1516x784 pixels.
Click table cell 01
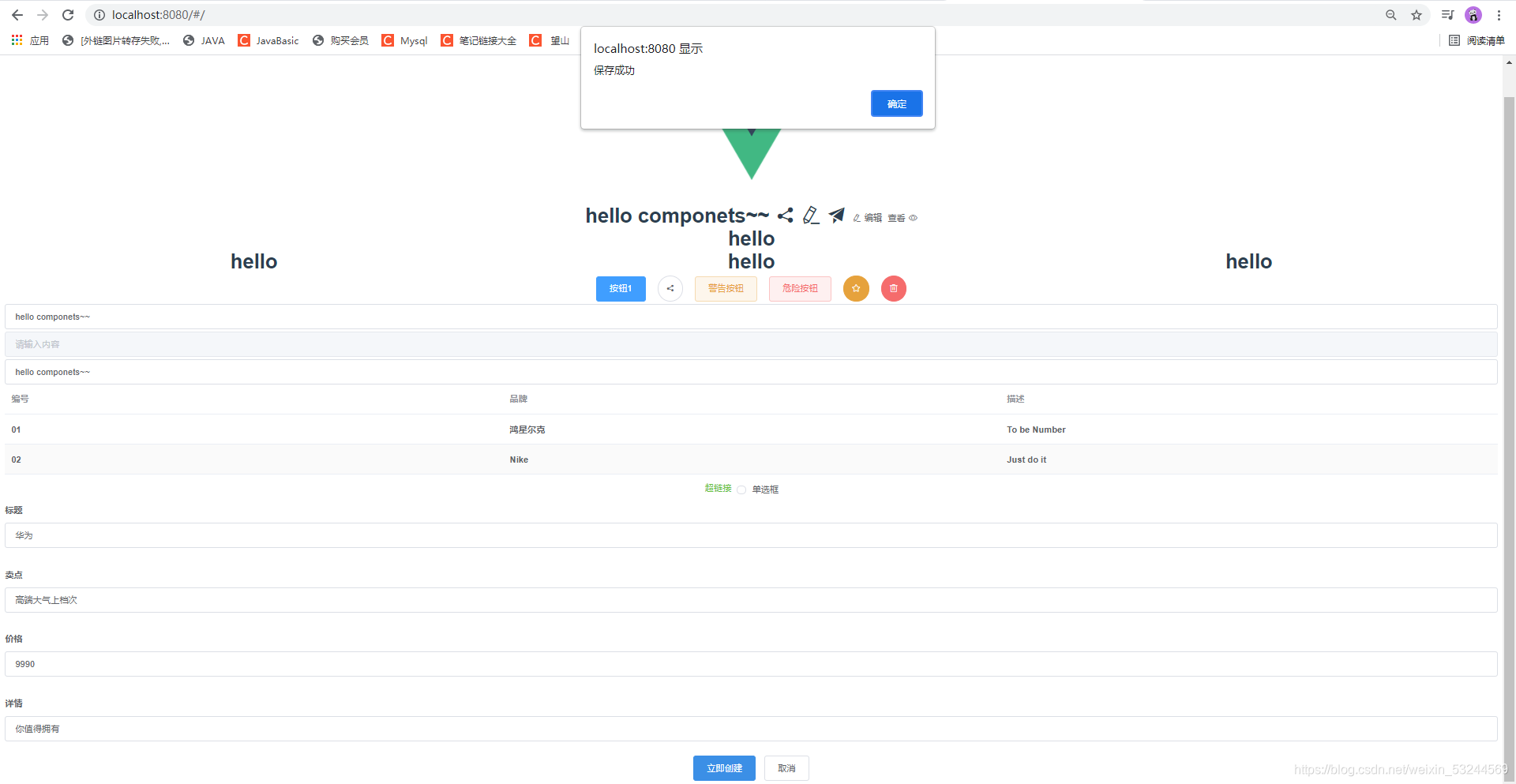pos(16,430)
